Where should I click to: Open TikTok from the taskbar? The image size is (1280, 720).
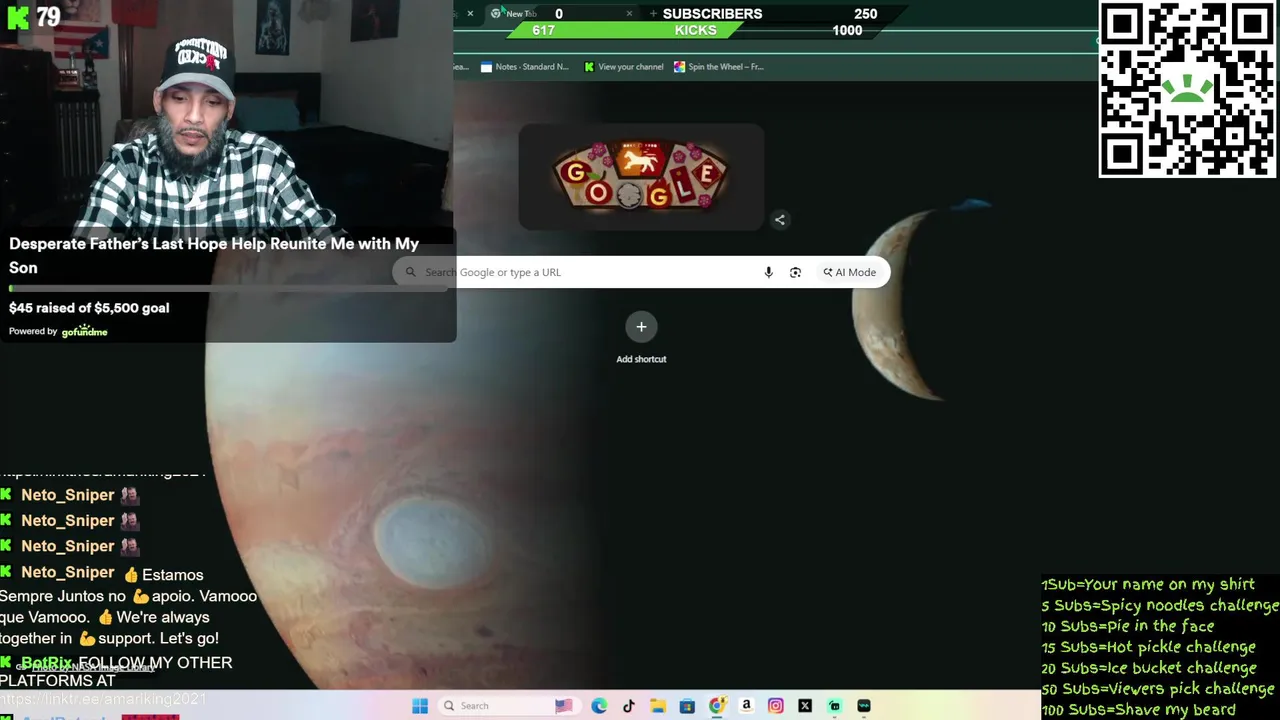tap(628, 706)
